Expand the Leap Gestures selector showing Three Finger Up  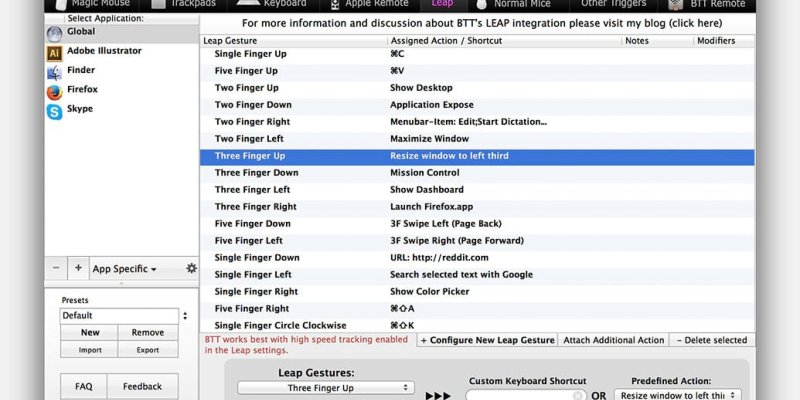click(325, 388)
